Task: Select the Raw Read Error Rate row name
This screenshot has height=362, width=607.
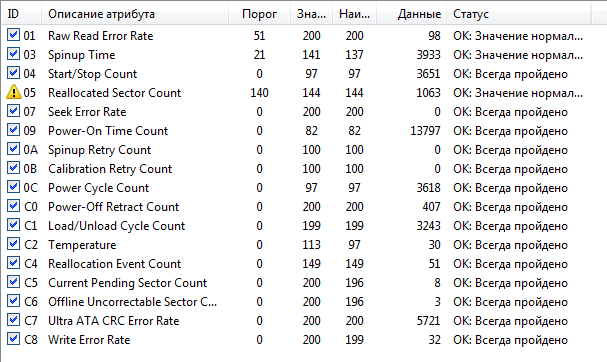Action: (101, 36)
